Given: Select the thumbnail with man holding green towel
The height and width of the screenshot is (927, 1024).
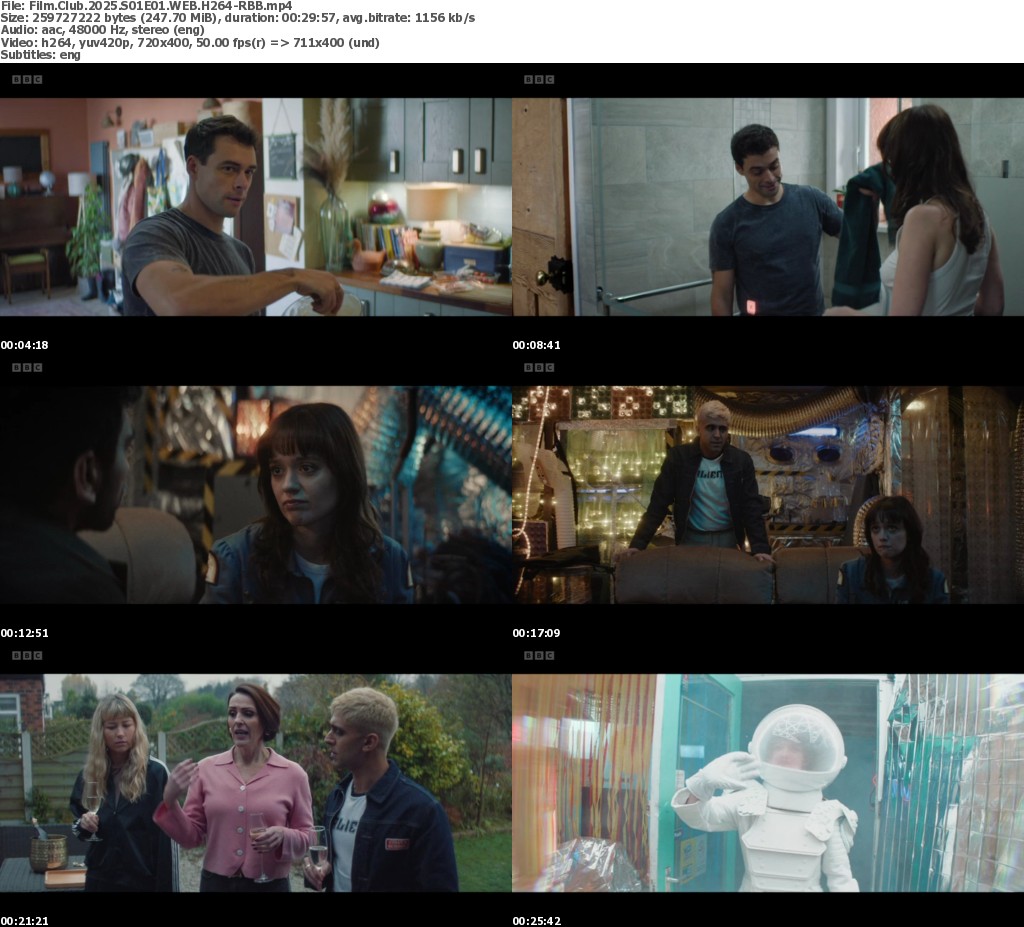Looking at the screenshot, I should click(768, 206).
